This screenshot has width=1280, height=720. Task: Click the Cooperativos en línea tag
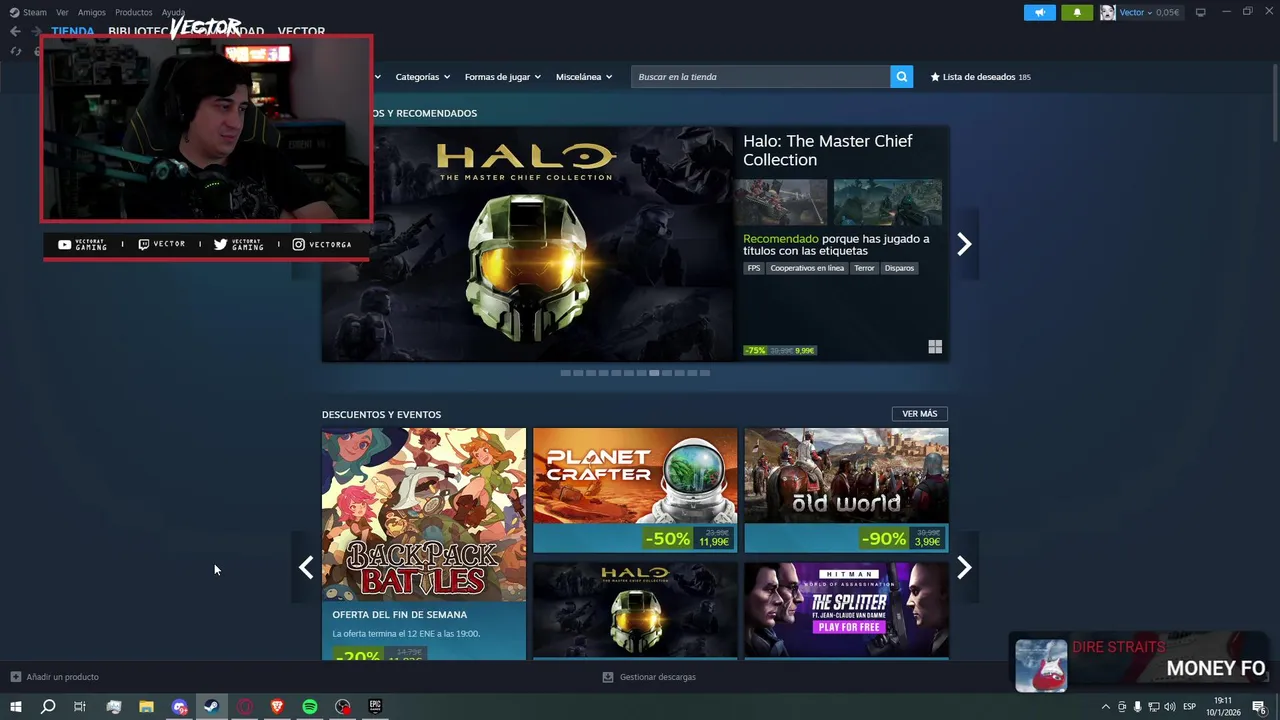[x=807, y=268]
